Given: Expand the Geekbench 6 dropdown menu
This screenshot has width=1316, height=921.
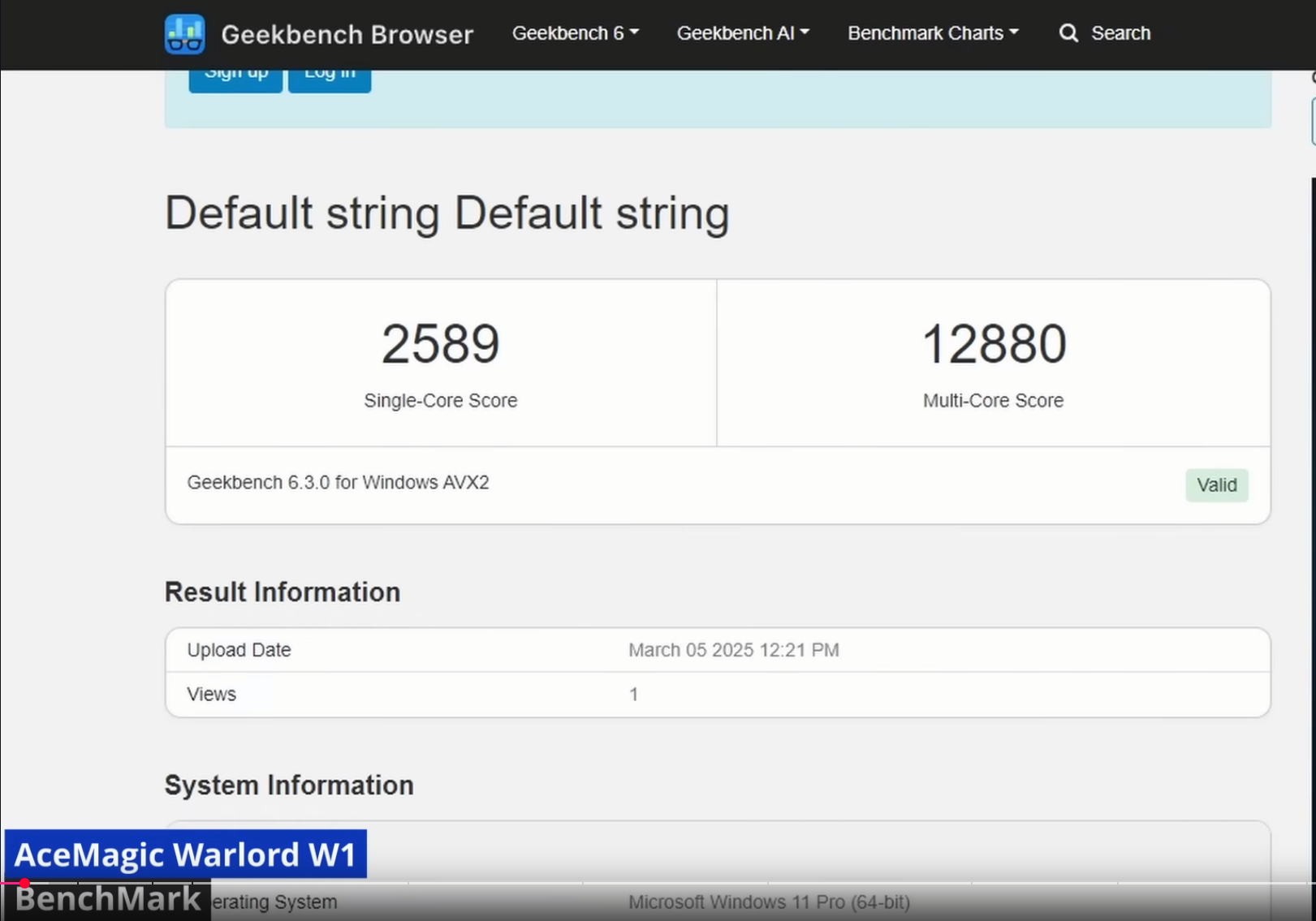Looking at the screenshot, I should [575, 33].
